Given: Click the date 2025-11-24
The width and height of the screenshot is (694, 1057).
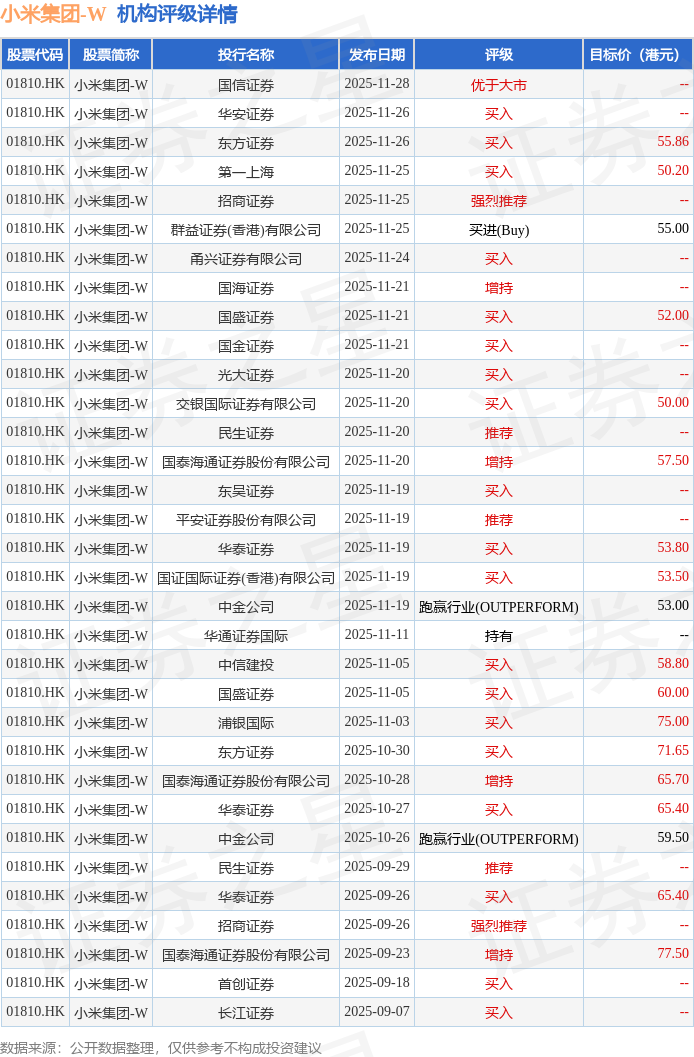Looking at the screenshot, I should 377,258.
